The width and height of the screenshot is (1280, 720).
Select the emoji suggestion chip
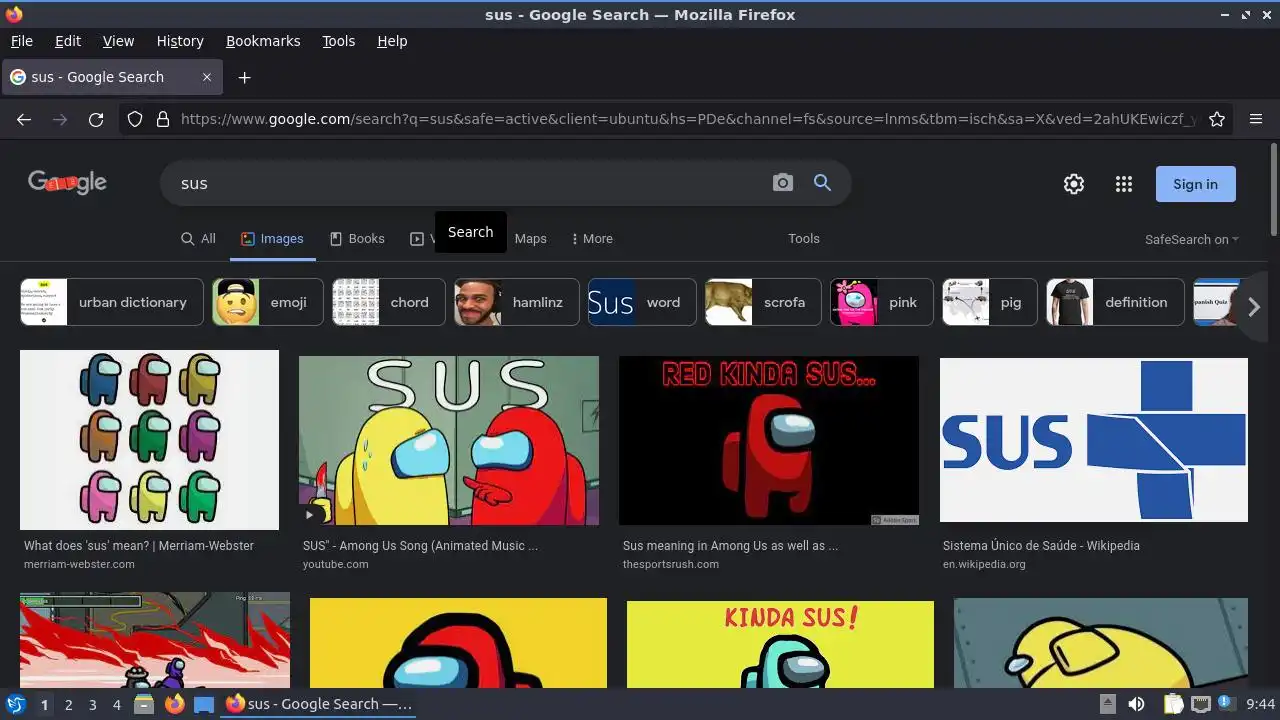tap(268, 302)
